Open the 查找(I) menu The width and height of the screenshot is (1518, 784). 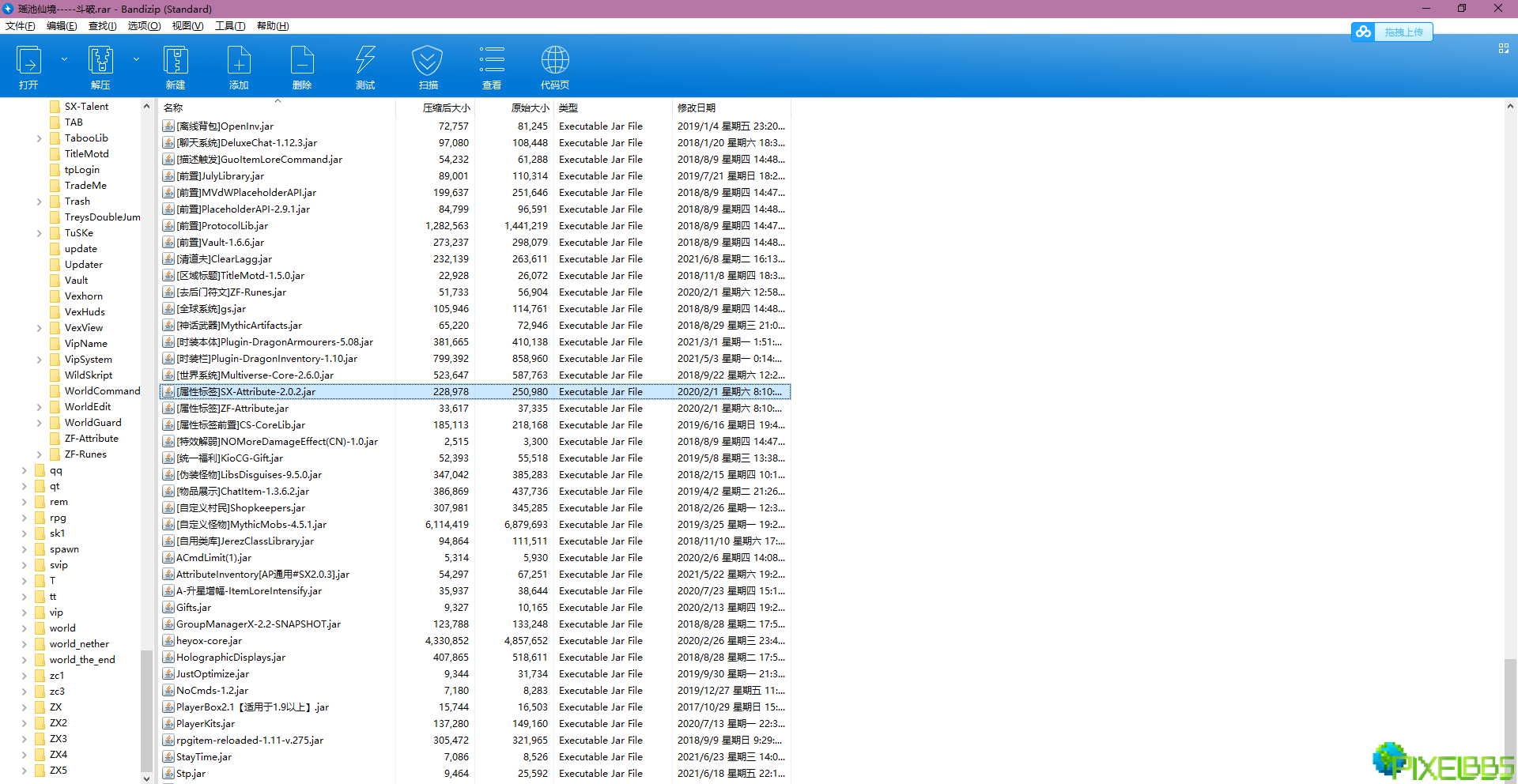pos(103,26)
